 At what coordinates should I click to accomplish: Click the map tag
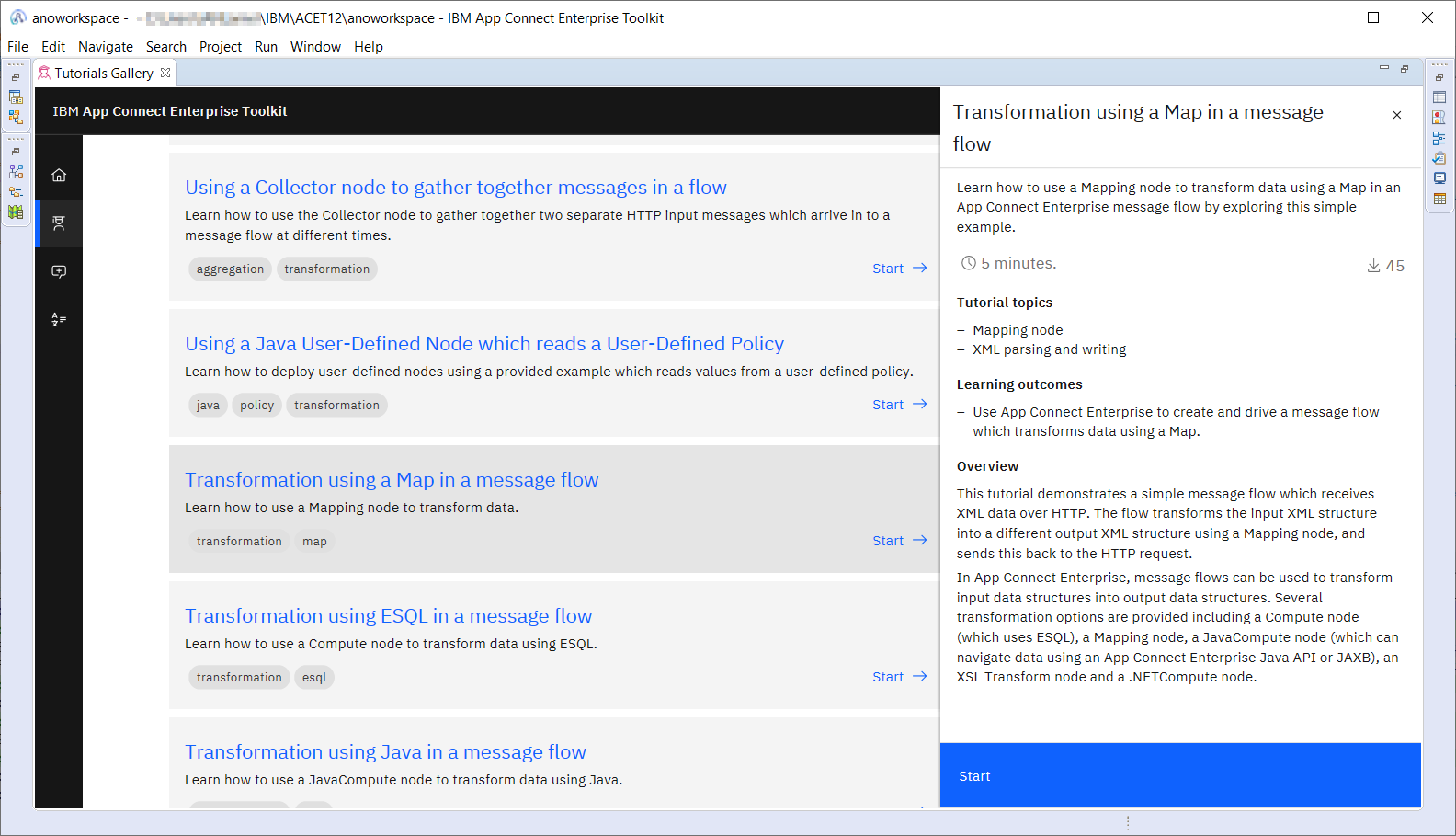tap(314, 542)
